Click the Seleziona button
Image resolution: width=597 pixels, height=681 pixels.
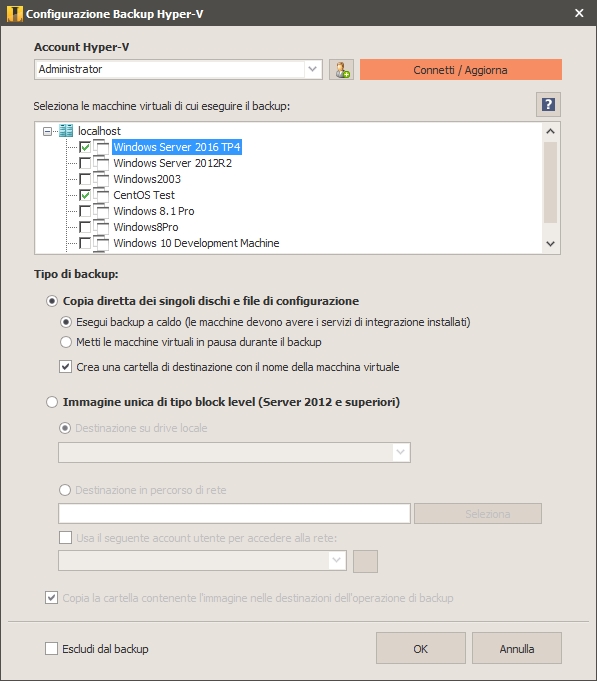click(x=478, y=514)
